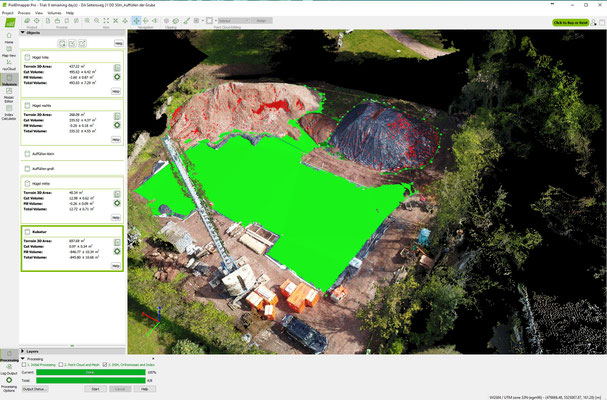Open the Index Calculator view
607x400 pixels.
click(9, 112)
